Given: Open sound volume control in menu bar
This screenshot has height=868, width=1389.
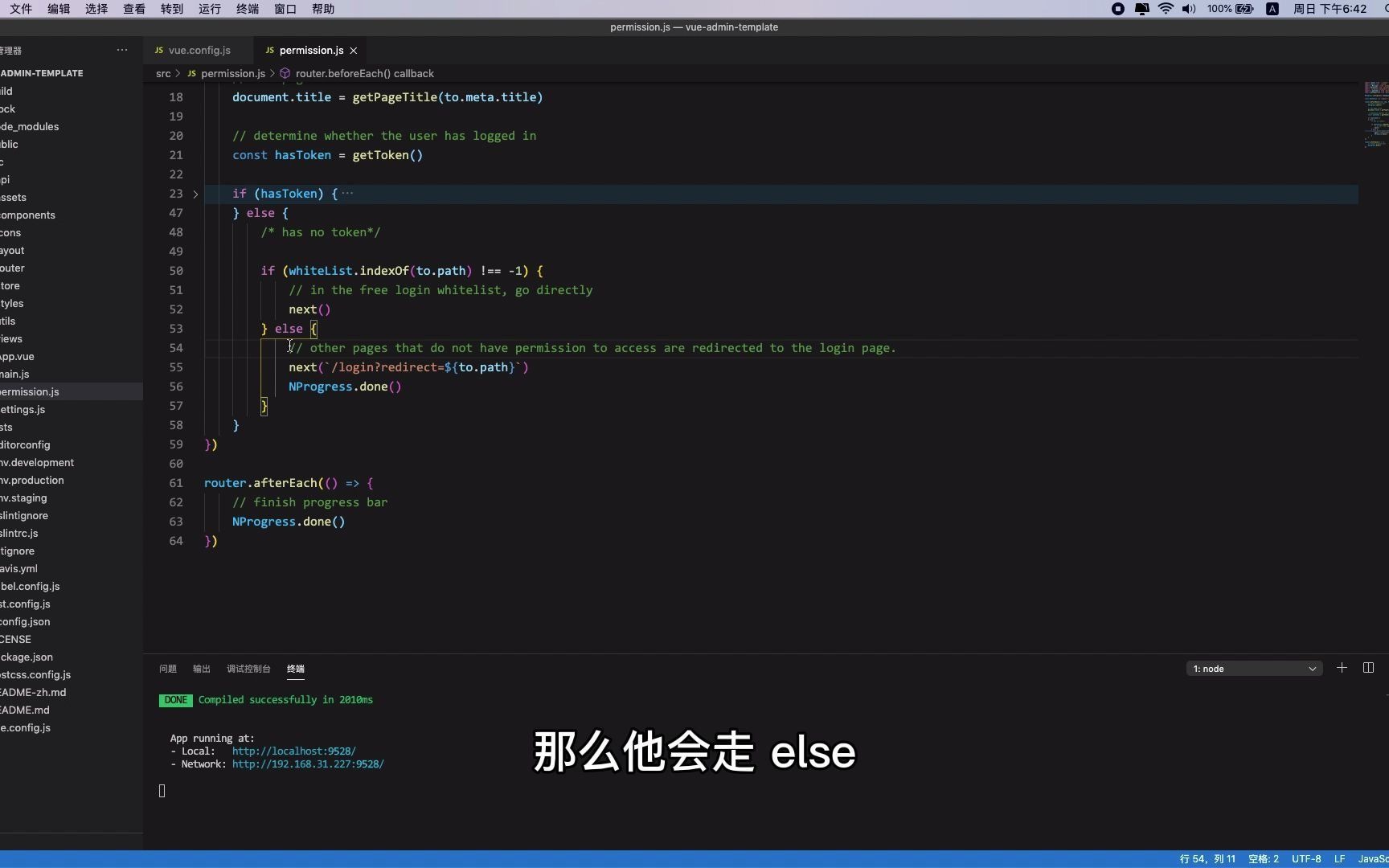Looking at the screenshot, I should click(1189, 9).
